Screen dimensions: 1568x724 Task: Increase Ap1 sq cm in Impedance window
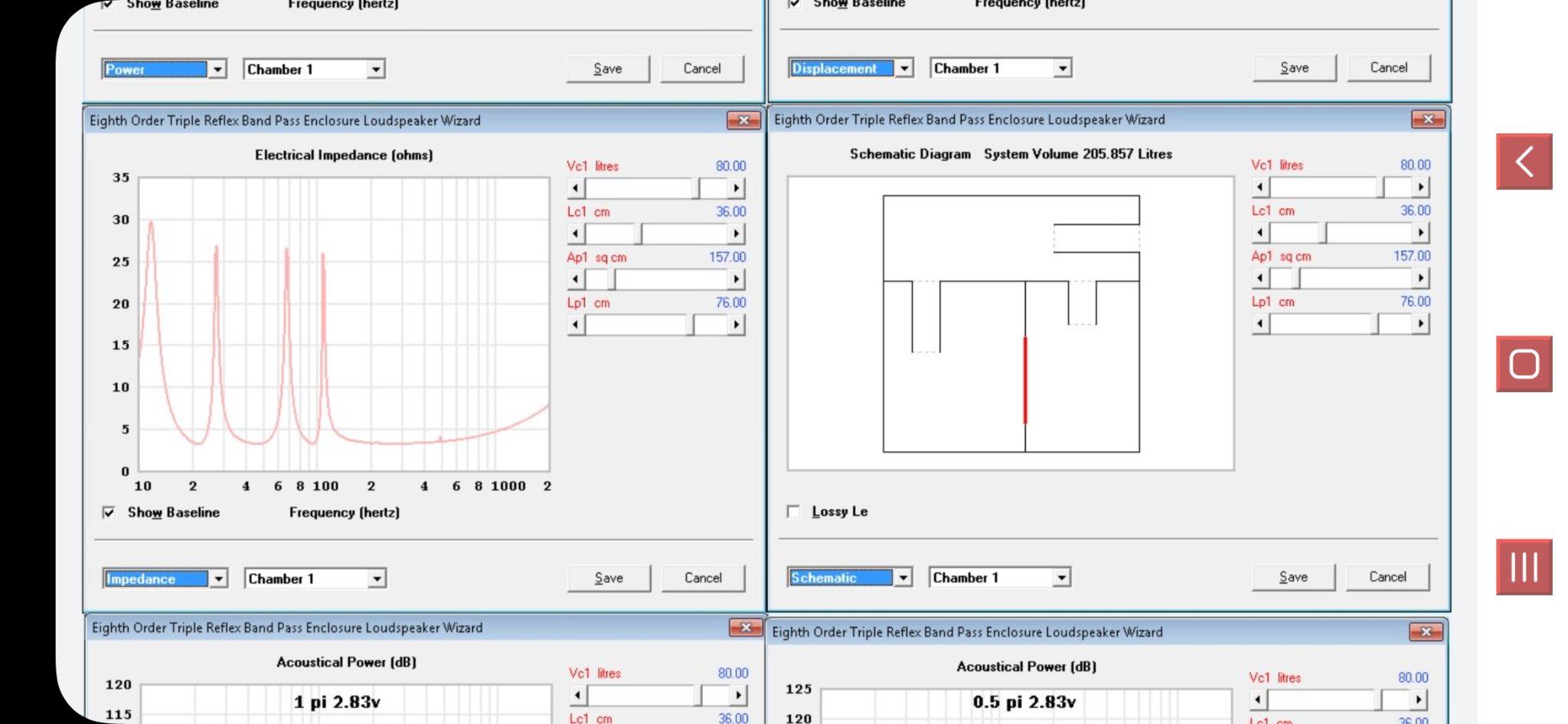[x=737, y=279]
